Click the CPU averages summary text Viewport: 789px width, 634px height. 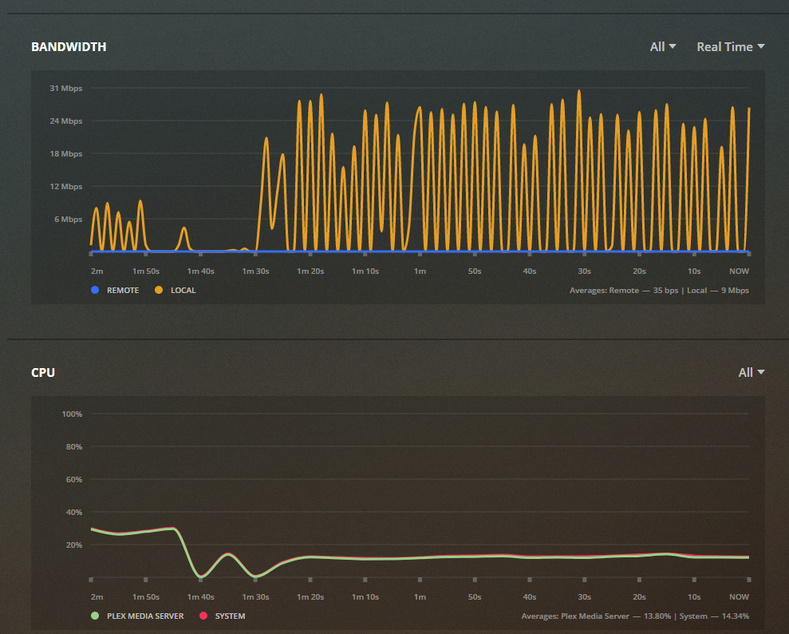point(635,616)
